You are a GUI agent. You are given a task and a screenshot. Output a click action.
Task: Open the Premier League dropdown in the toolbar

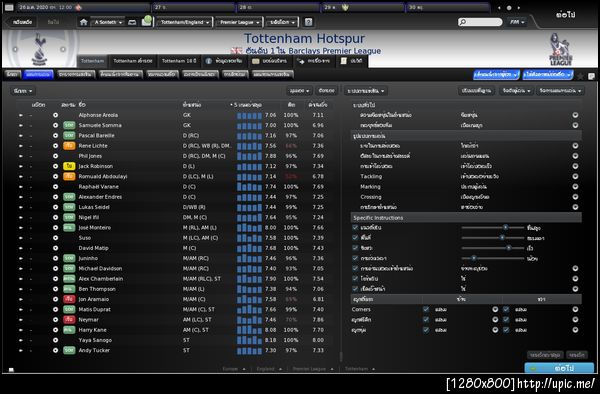point(239,22)
